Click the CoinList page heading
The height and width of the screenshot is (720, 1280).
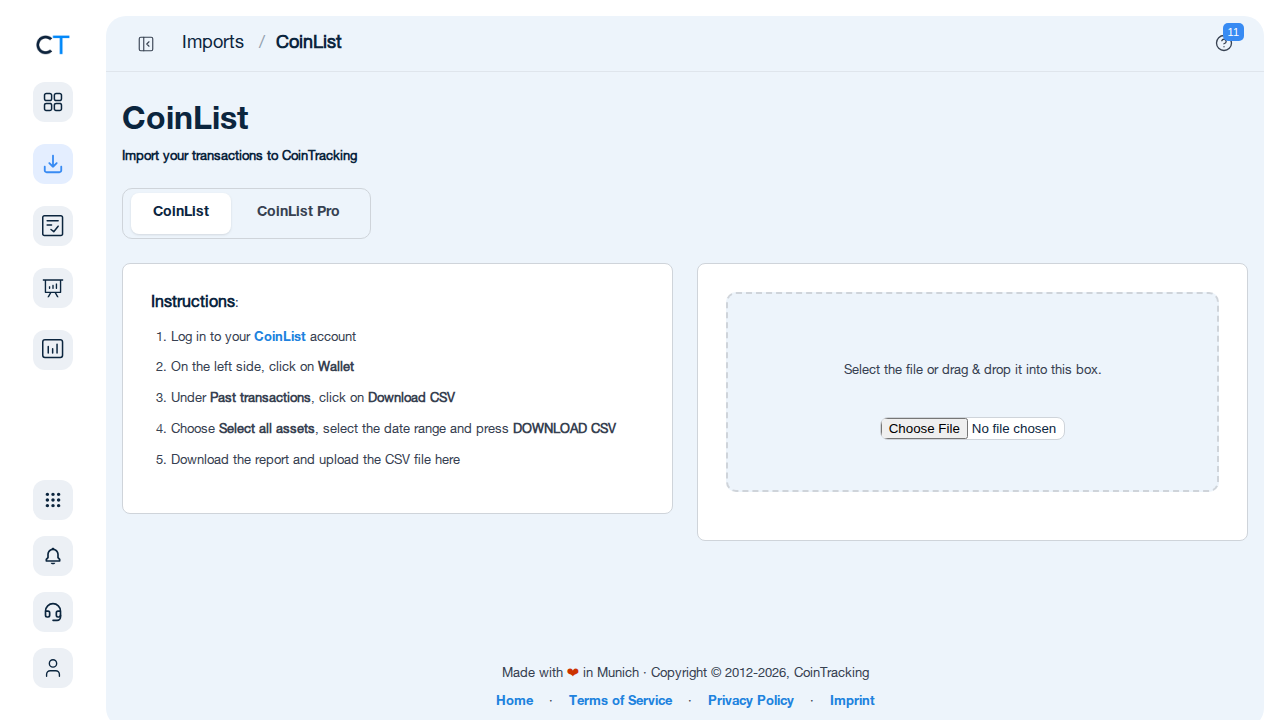pyautogui.click(x=185, y=118)
